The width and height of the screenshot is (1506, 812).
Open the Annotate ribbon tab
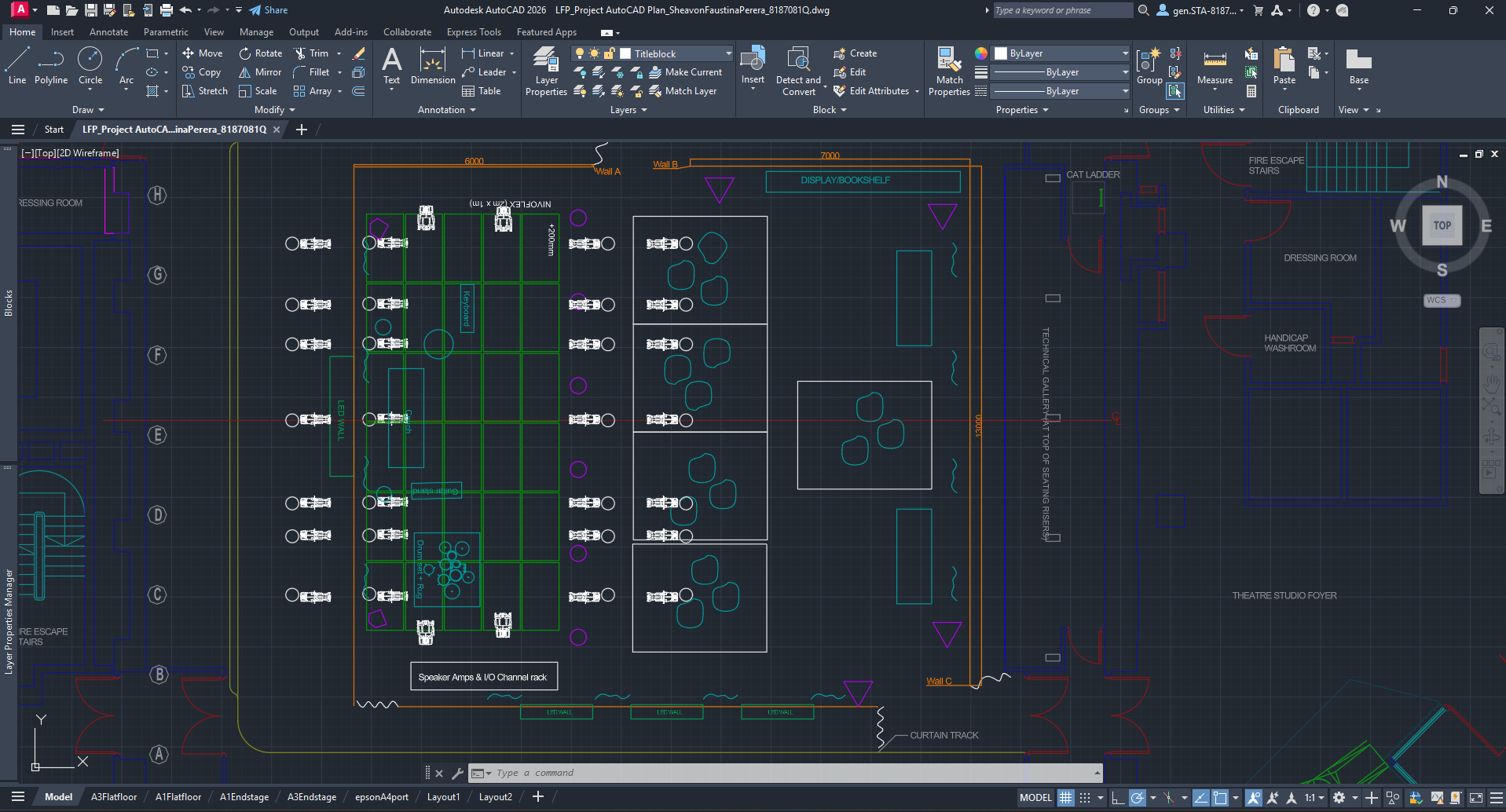[108, 32]
